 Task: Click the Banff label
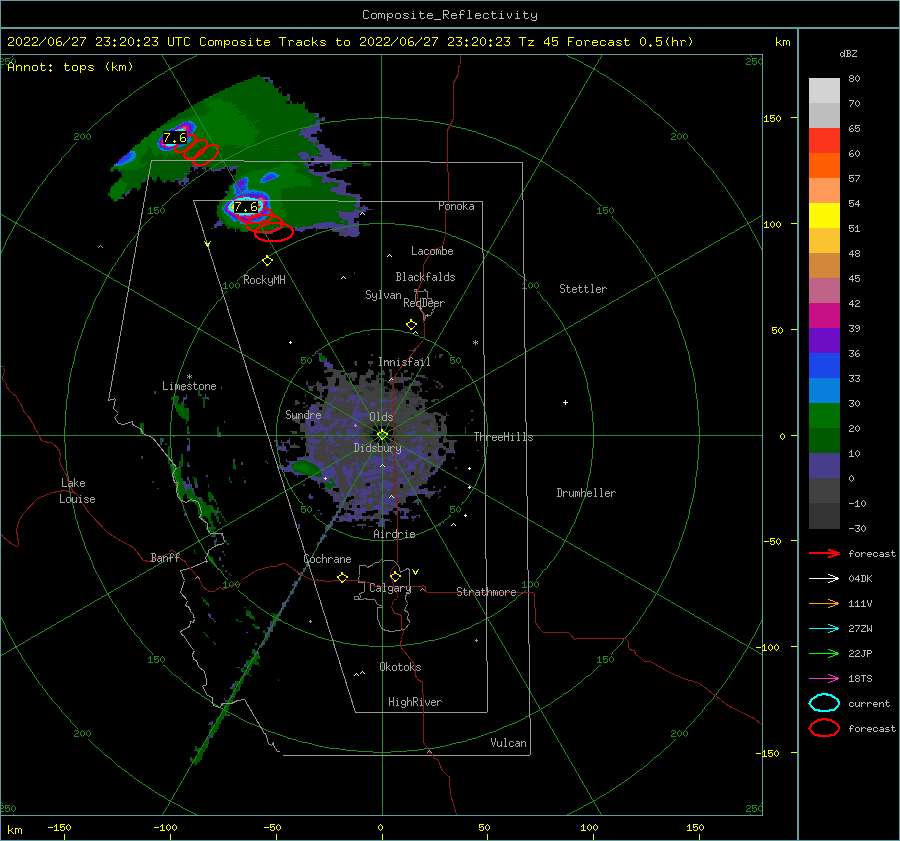point(165,557)
